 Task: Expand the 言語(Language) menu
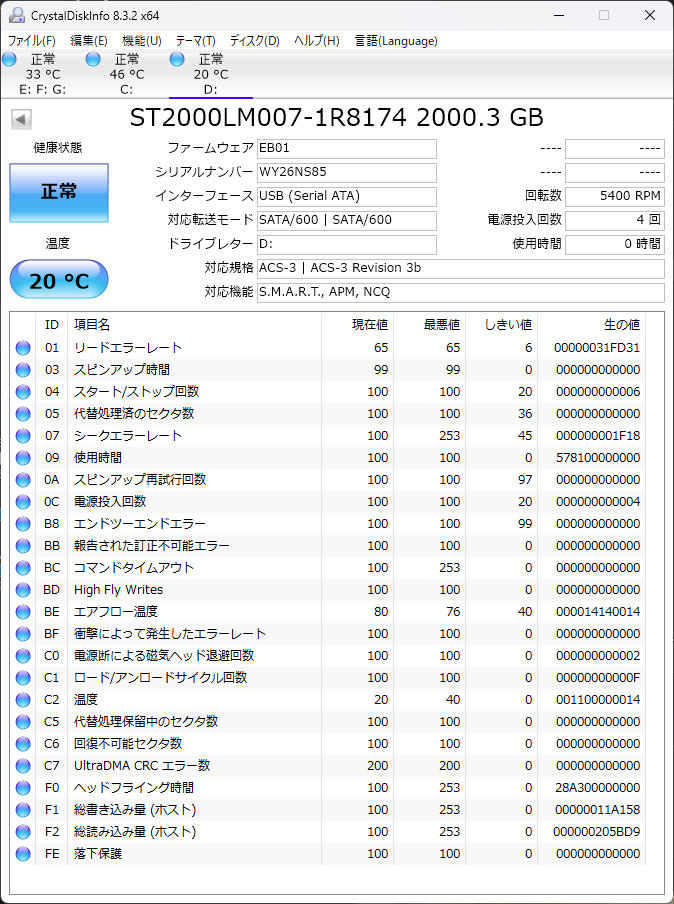click(396, 41)
